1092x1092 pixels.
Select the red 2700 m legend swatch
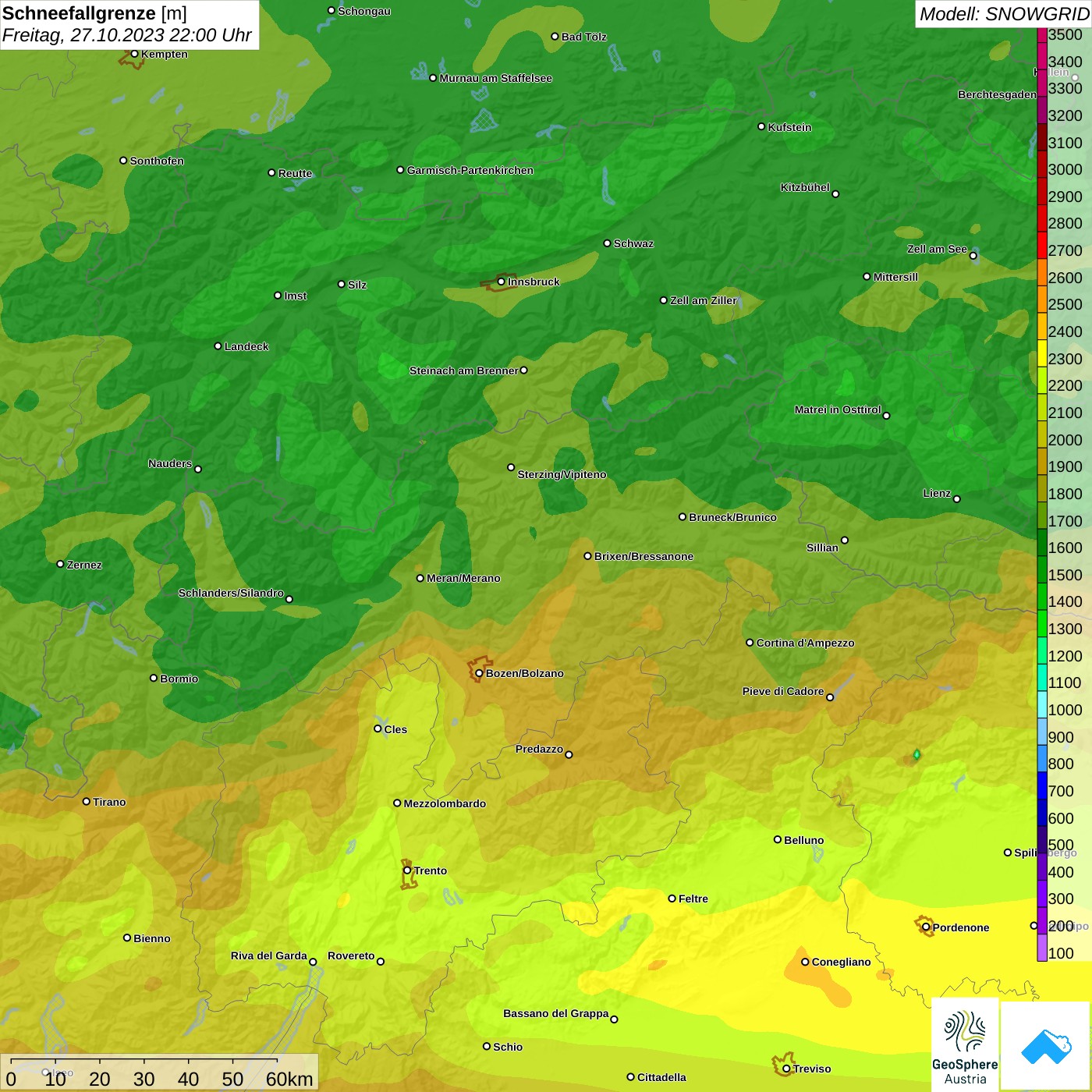coord(1042,245)
